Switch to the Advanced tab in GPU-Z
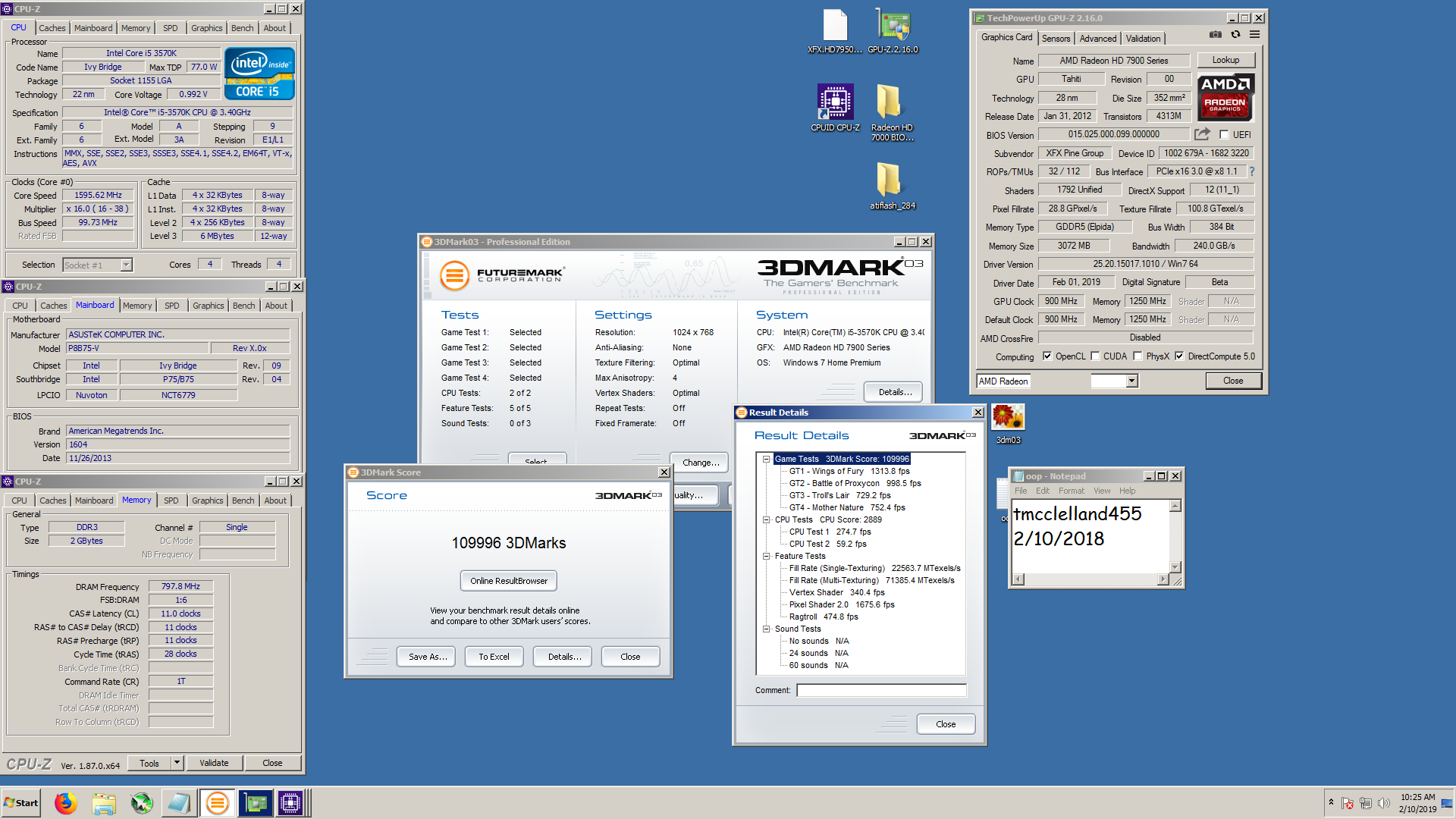This screenshot has height=819, width=1456. [x=1097, y=38]
